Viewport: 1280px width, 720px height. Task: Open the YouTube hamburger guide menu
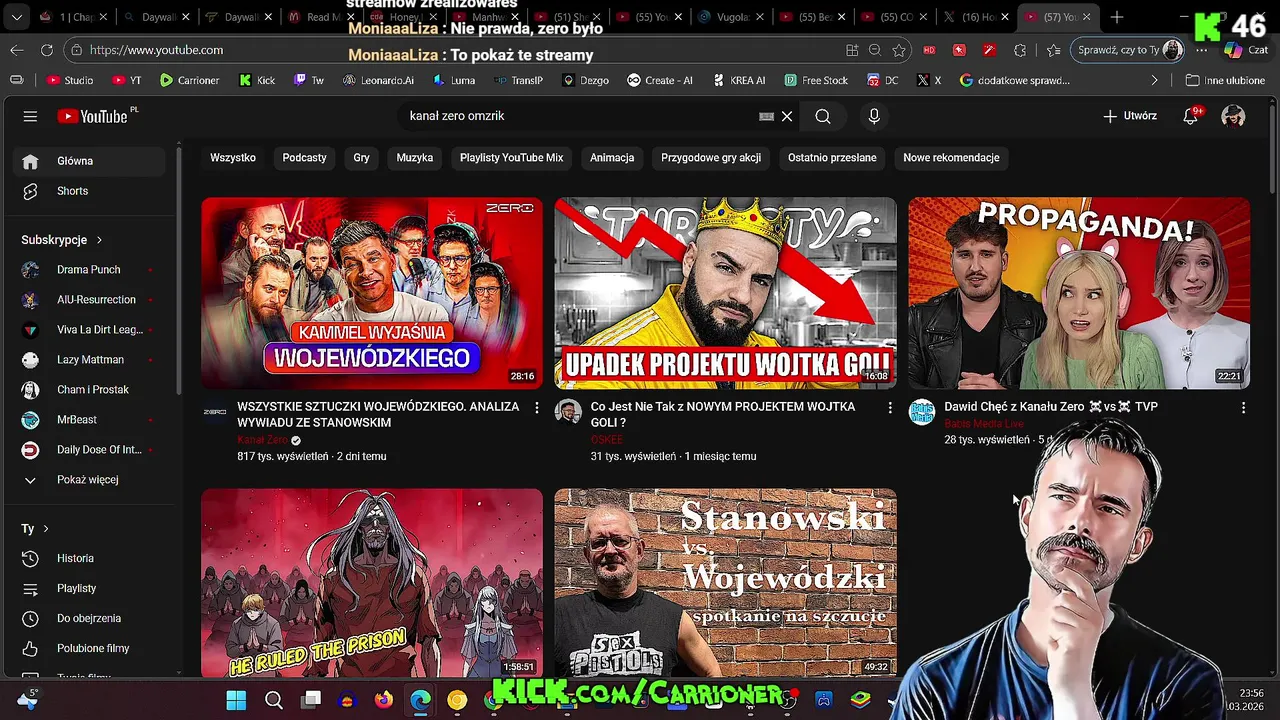point(30,116)
